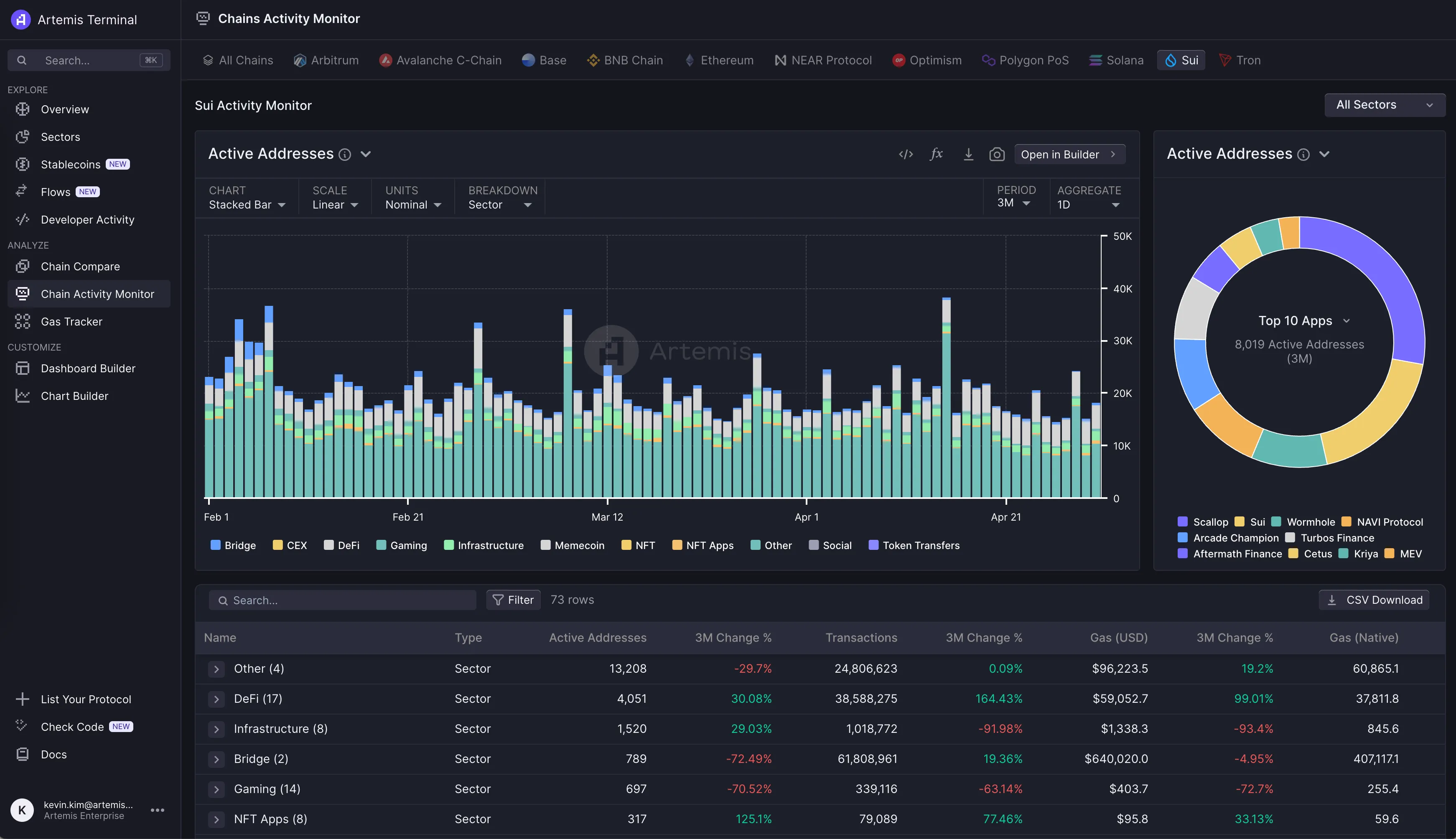1456x839 pixels.
Task: Sort table by Transactions column header
Action: pos(861,637)
